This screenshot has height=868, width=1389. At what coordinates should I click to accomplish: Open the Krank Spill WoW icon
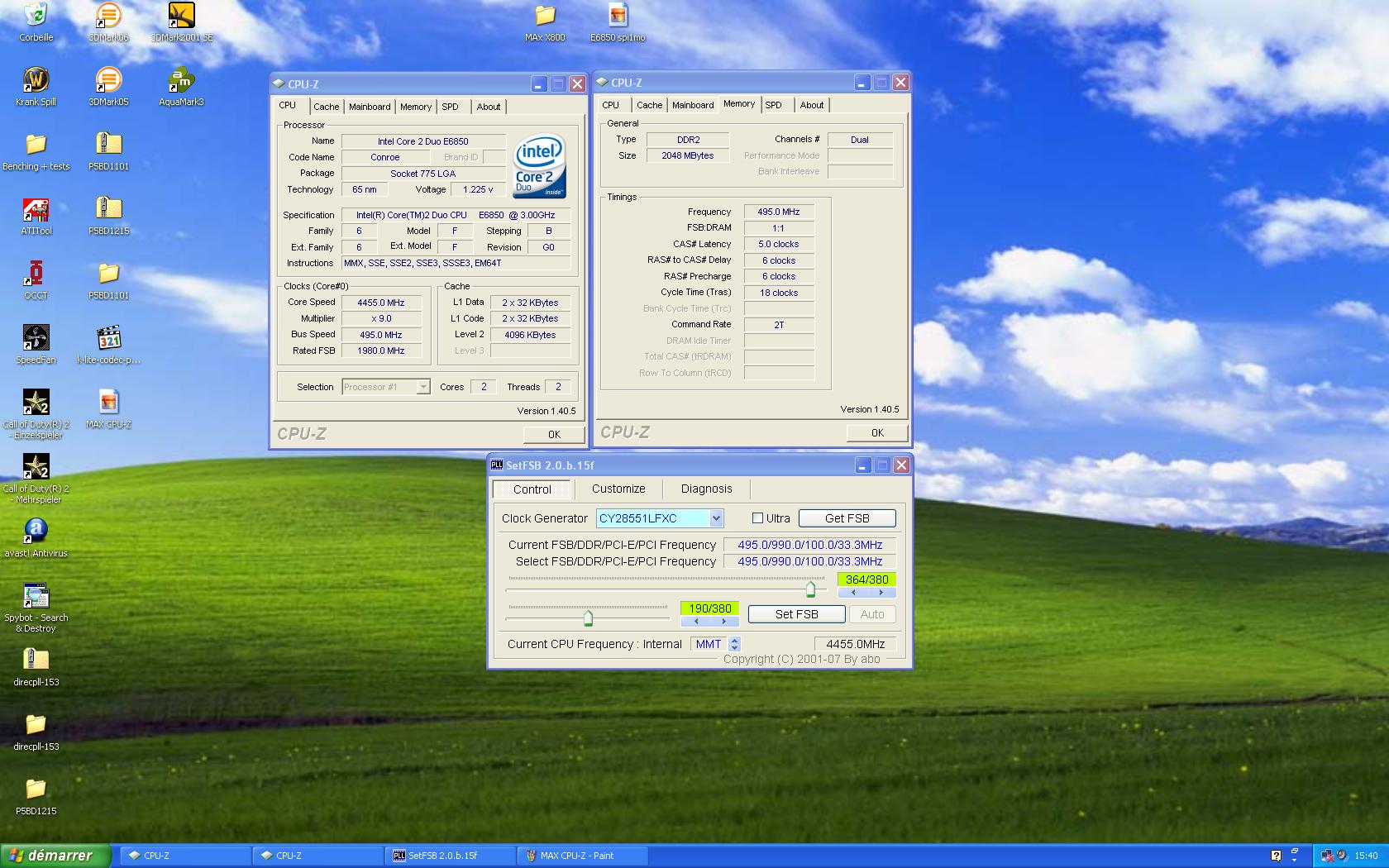36,79
